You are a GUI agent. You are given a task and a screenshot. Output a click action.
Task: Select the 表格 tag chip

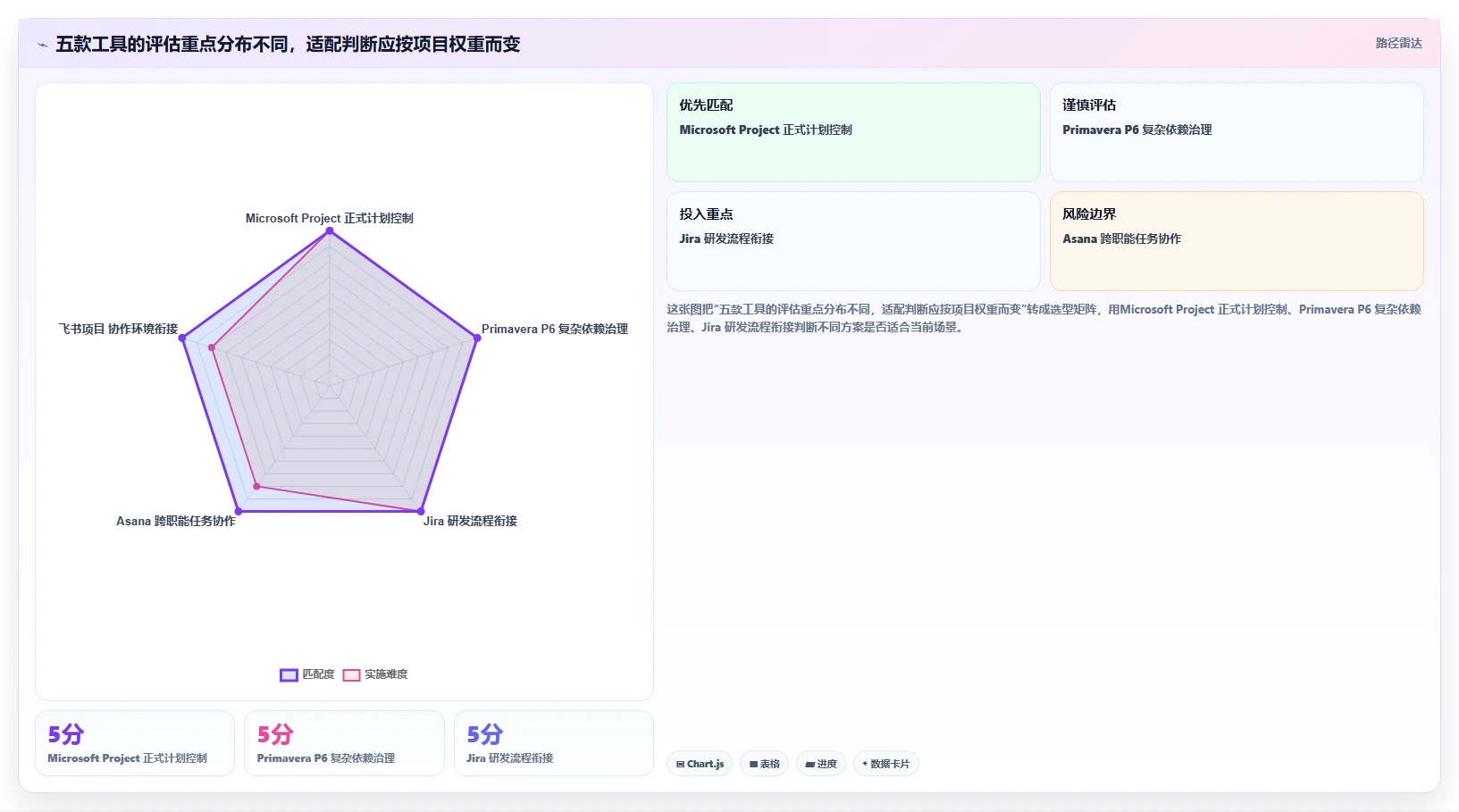[764, 764]
